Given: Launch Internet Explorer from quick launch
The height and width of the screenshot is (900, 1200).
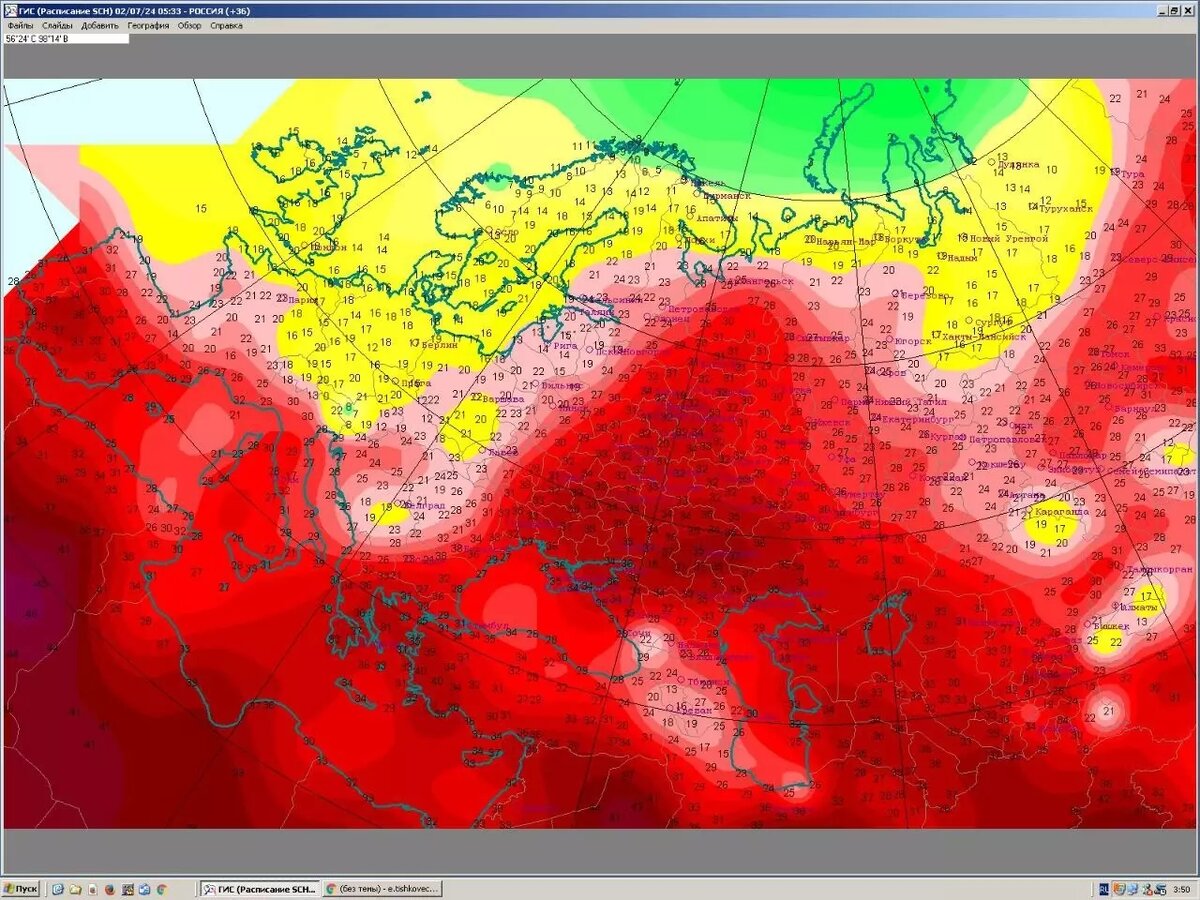Looking at the screenshot, I should coord(59,888).
